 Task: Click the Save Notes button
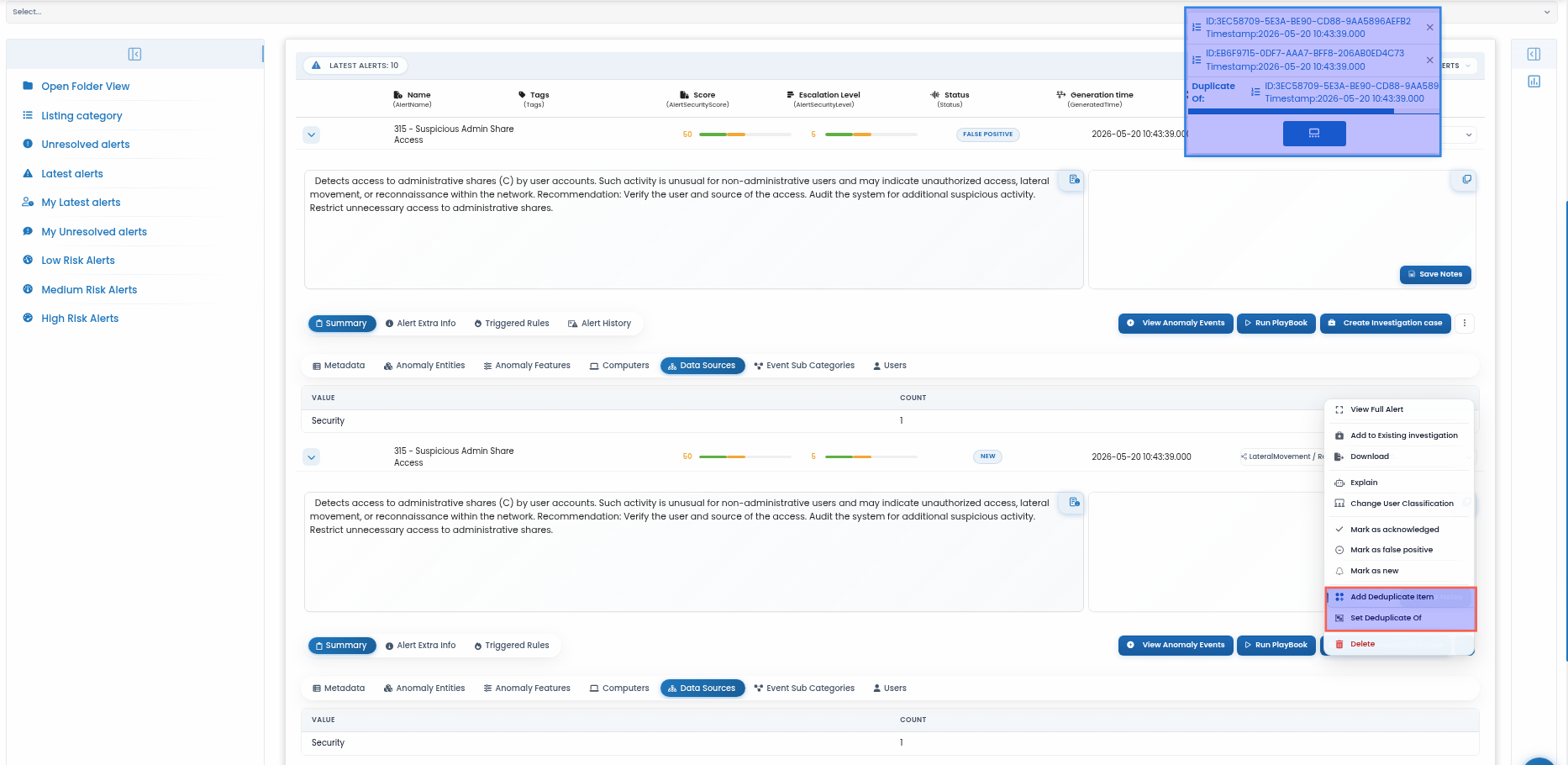pos(1435,274)
